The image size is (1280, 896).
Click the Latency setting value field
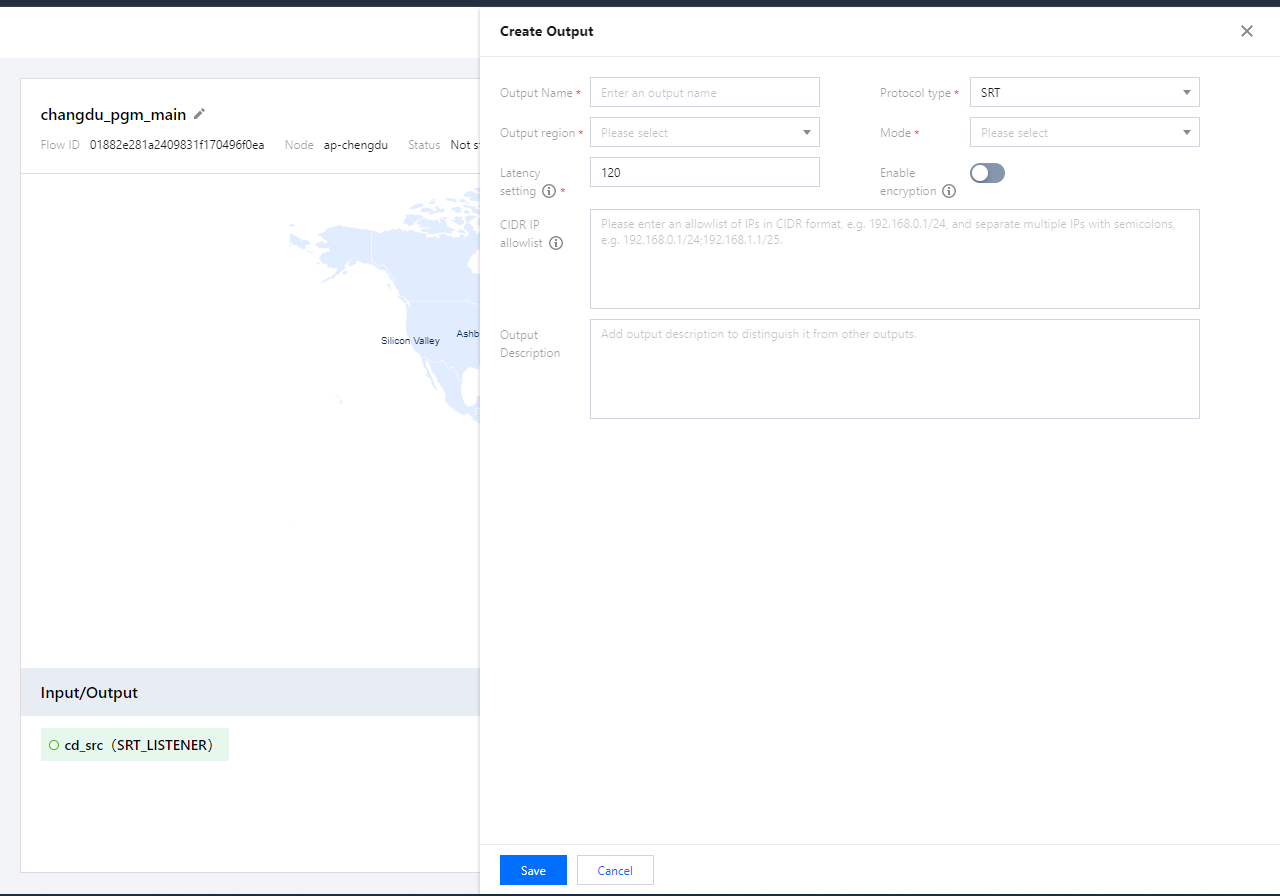point(705,172)
